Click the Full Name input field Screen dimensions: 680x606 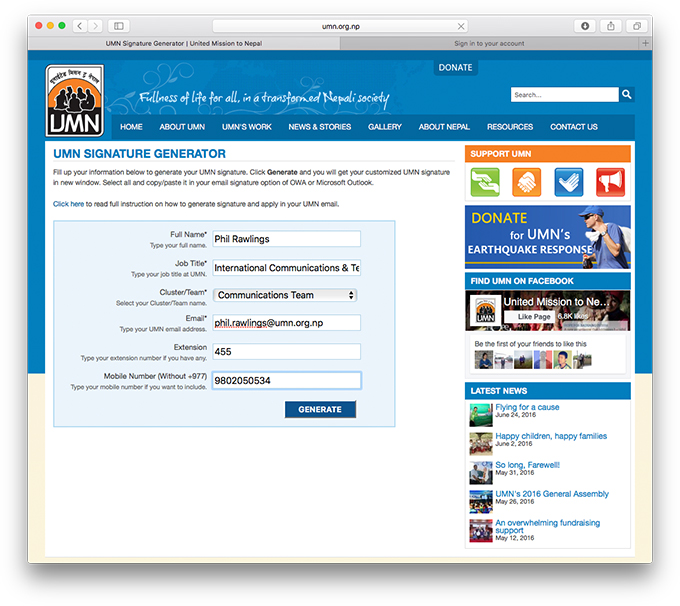(286, 239)
